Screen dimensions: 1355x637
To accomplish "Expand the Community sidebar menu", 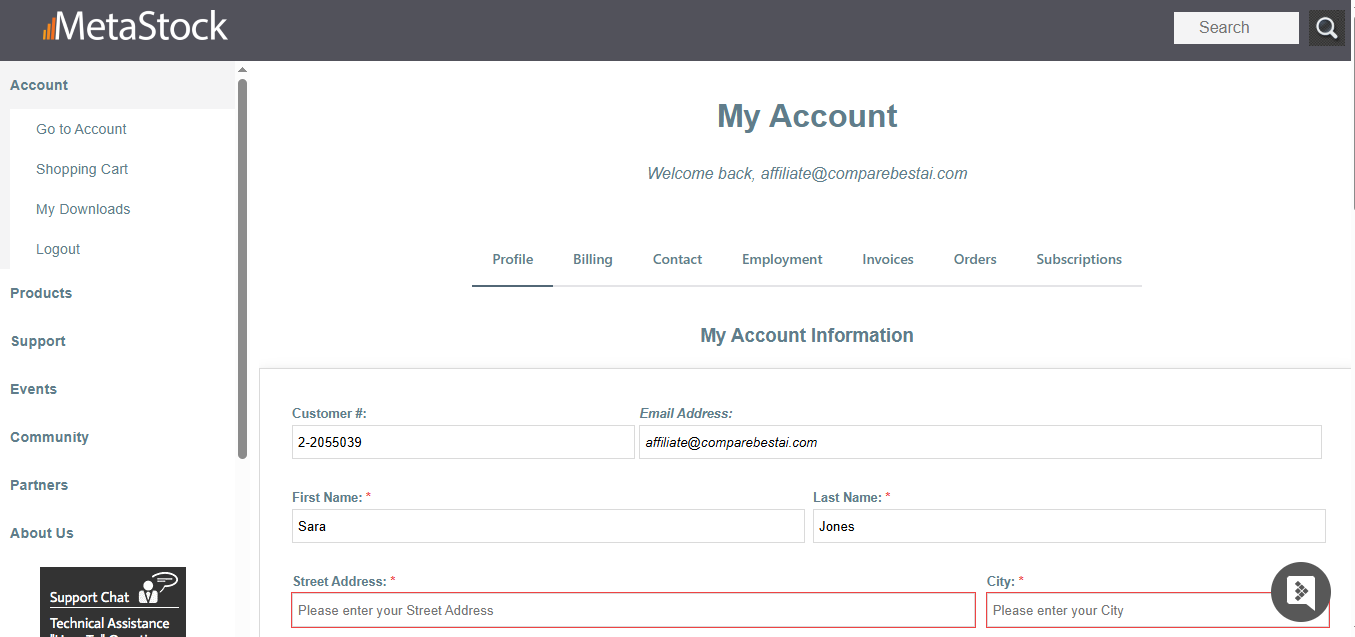I will pyautogui.click(x=49, y=437).
